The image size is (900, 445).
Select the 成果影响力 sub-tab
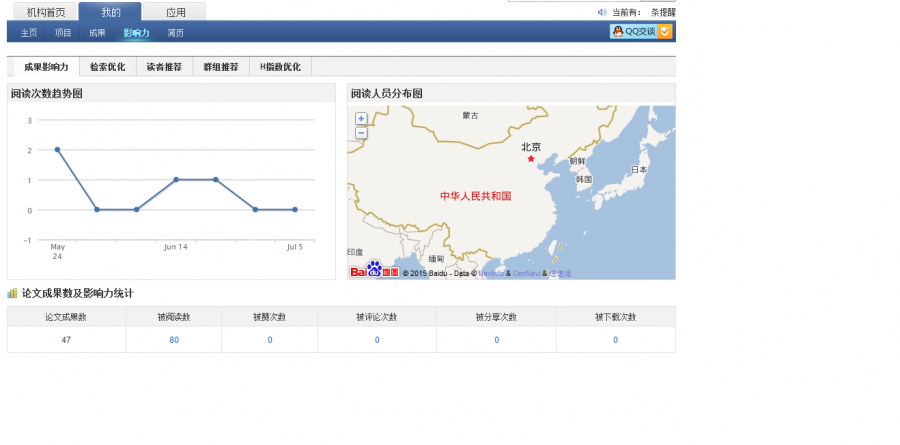click(46, 67)
